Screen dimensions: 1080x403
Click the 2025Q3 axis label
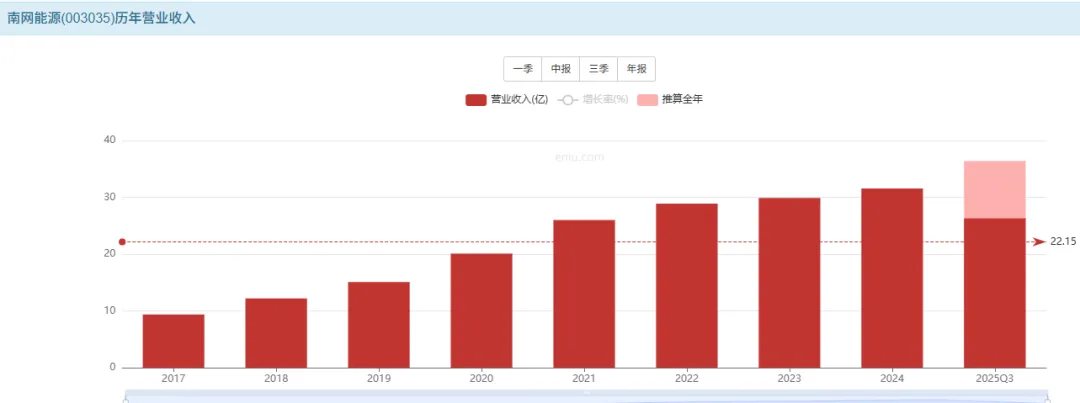click(995, 379)
